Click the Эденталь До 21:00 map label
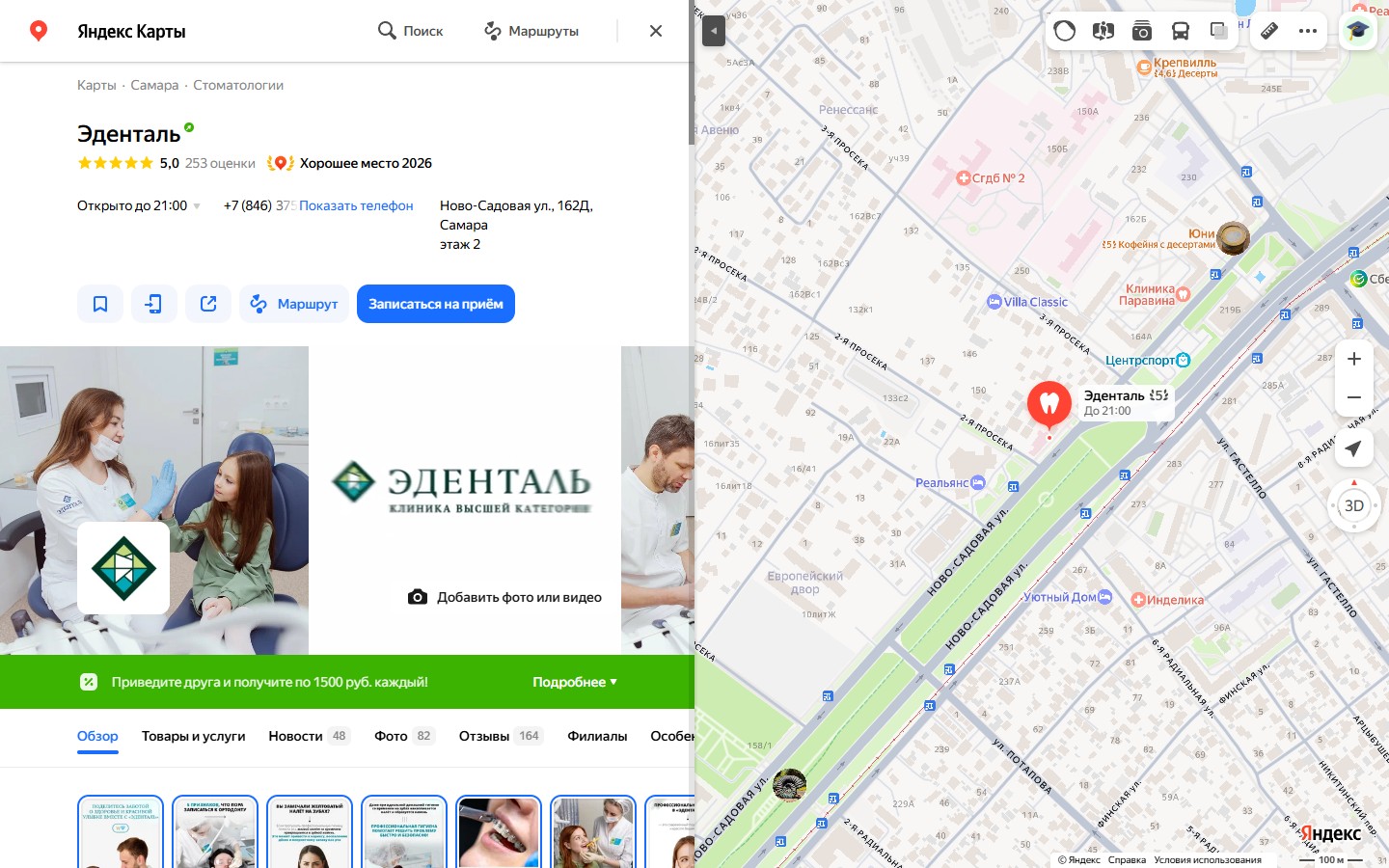 1126,402
